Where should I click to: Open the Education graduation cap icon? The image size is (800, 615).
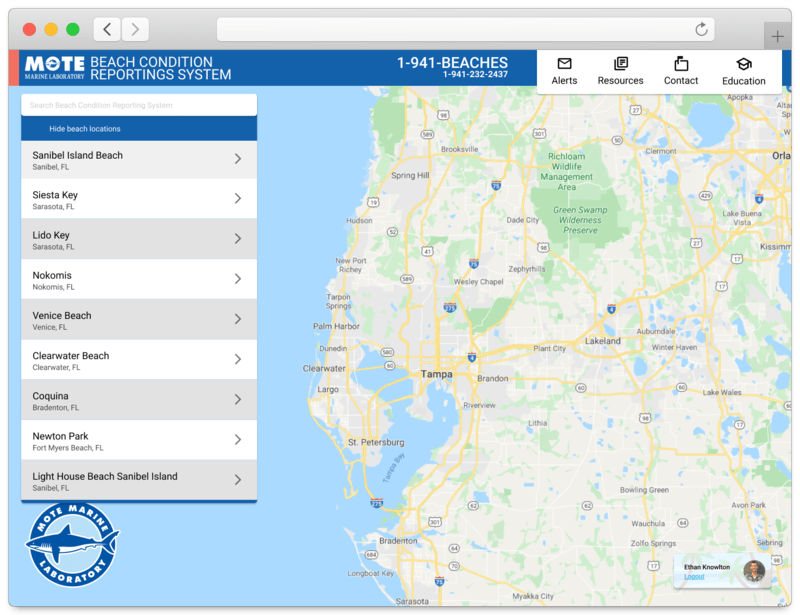pyautogui.click(x=743, y=64)
